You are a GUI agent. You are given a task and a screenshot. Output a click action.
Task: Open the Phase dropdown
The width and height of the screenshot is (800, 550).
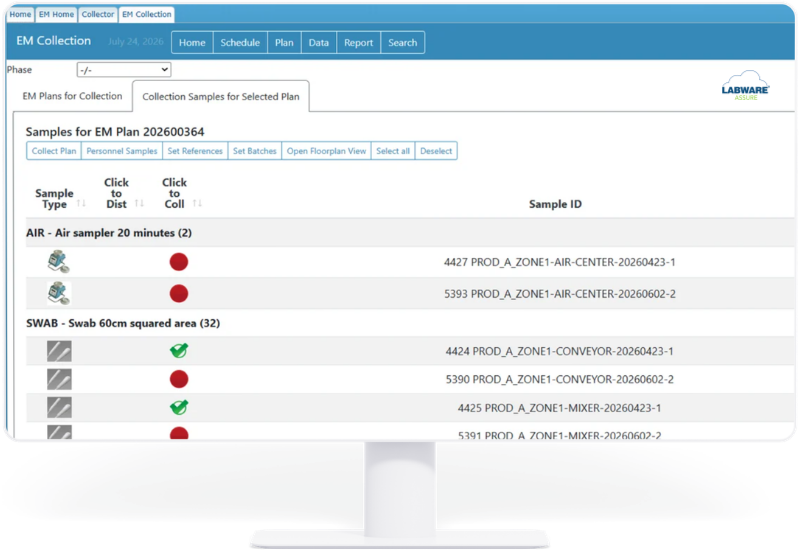coord(124,70)
